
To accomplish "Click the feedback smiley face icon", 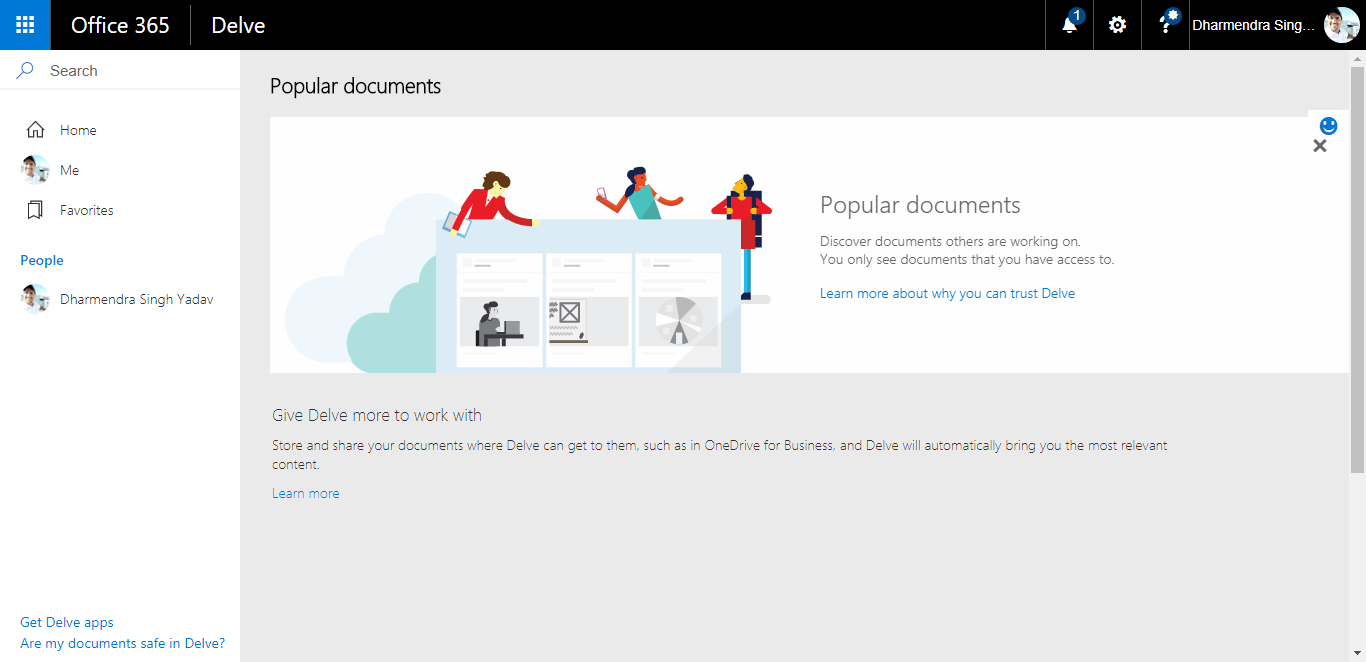I will pos(1329,126).
